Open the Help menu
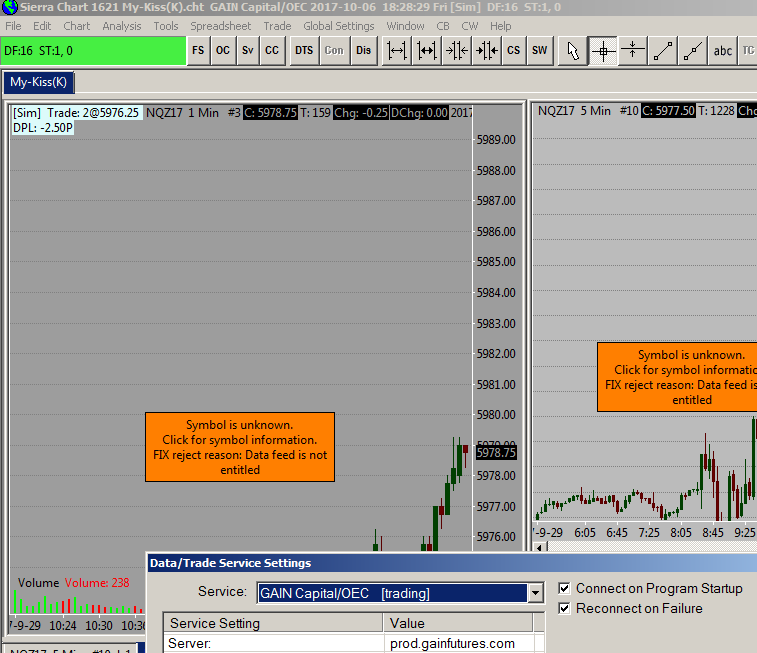 click(501, 26)
